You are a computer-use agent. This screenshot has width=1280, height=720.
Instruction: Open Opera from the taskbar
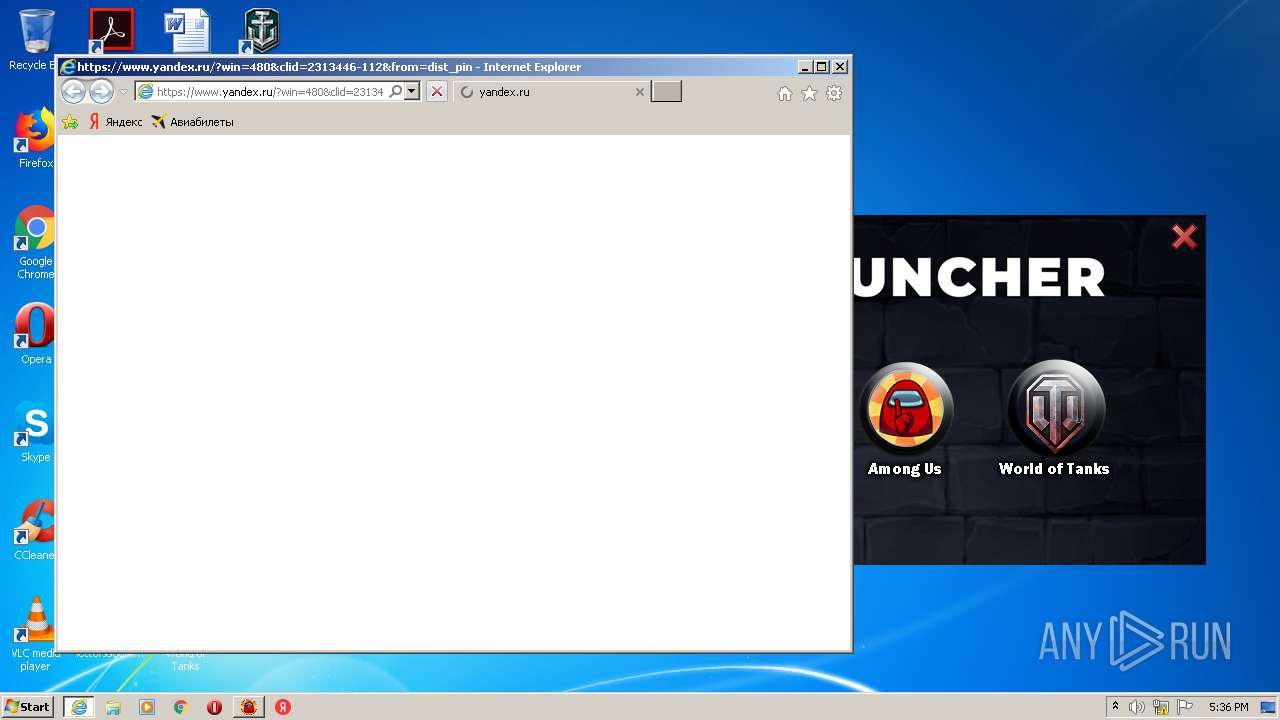coord(215,707)
